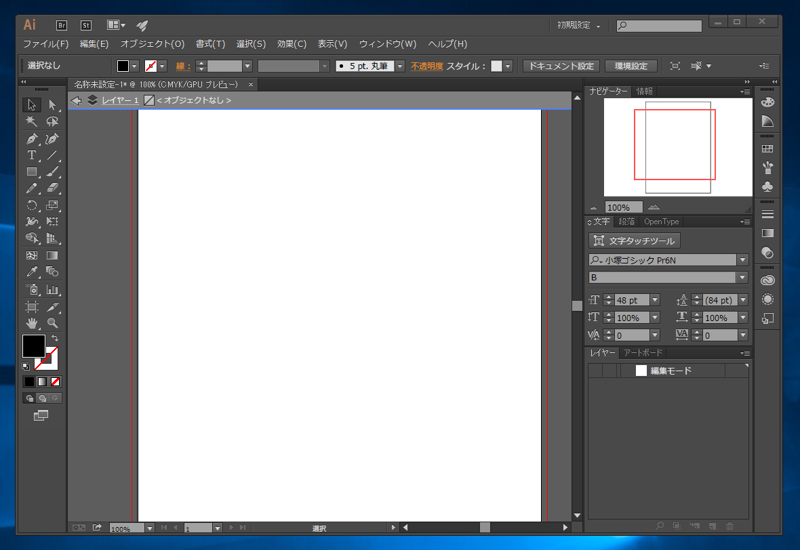This screenshot has height=550, width=800.
Task: Open the Symbols panel club icon
Action: (x=767, y=187)
